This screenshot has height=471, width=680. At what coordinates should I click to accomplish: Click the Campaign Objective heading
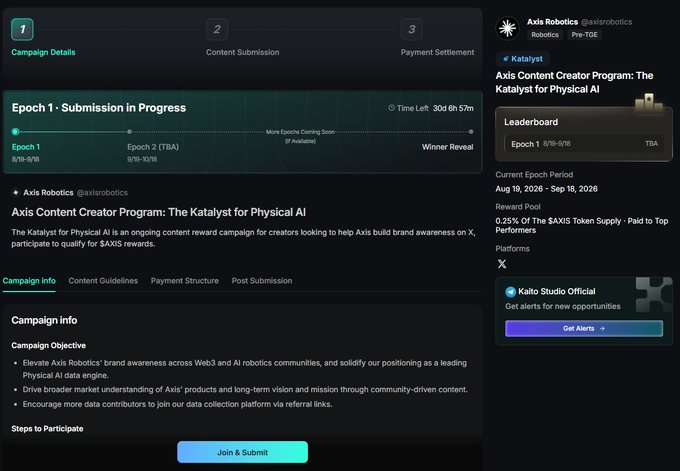(49, 345)
